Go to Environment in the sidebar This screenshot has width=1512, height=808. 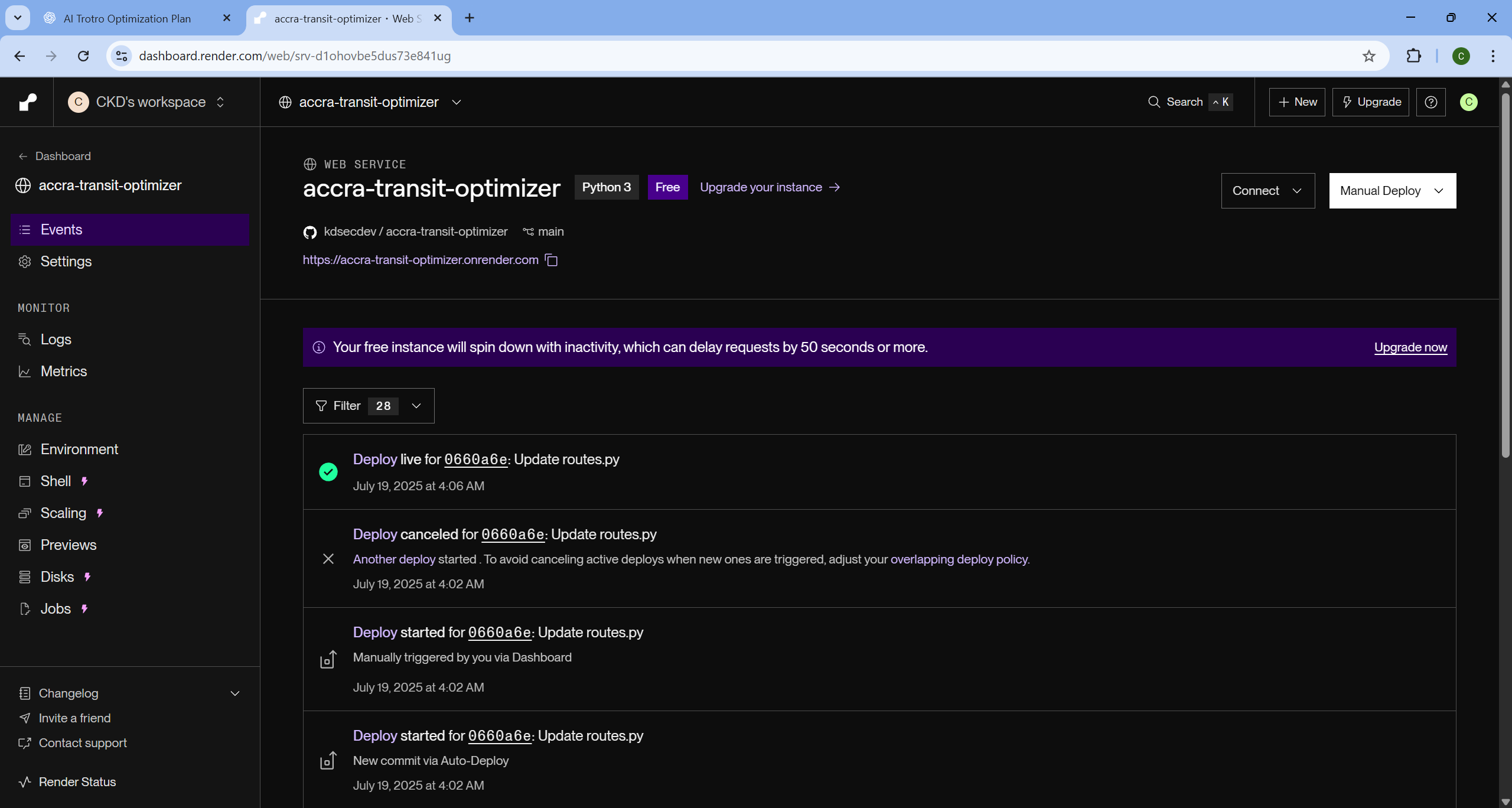79,449
